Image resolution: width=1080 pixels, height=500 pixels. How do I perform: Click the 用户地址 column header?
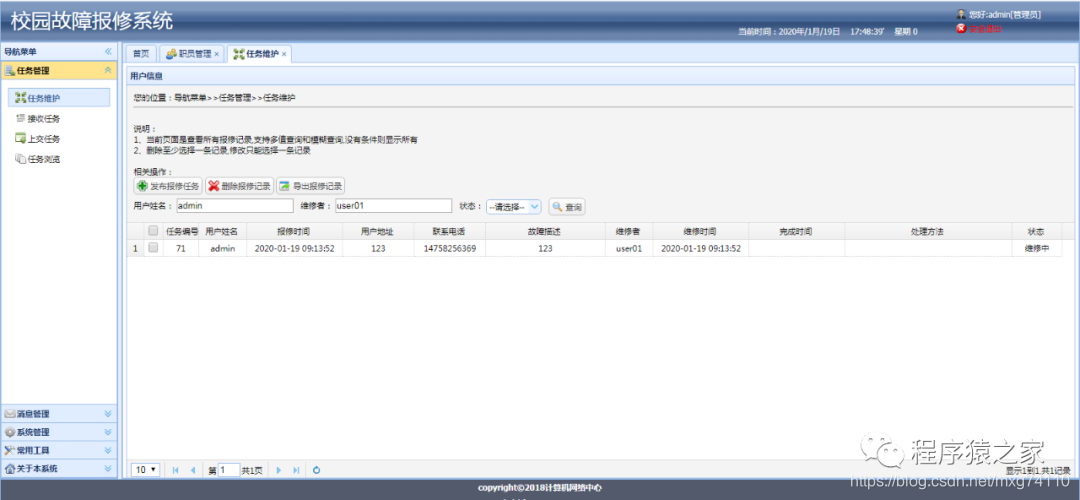[x=377, y=231]
